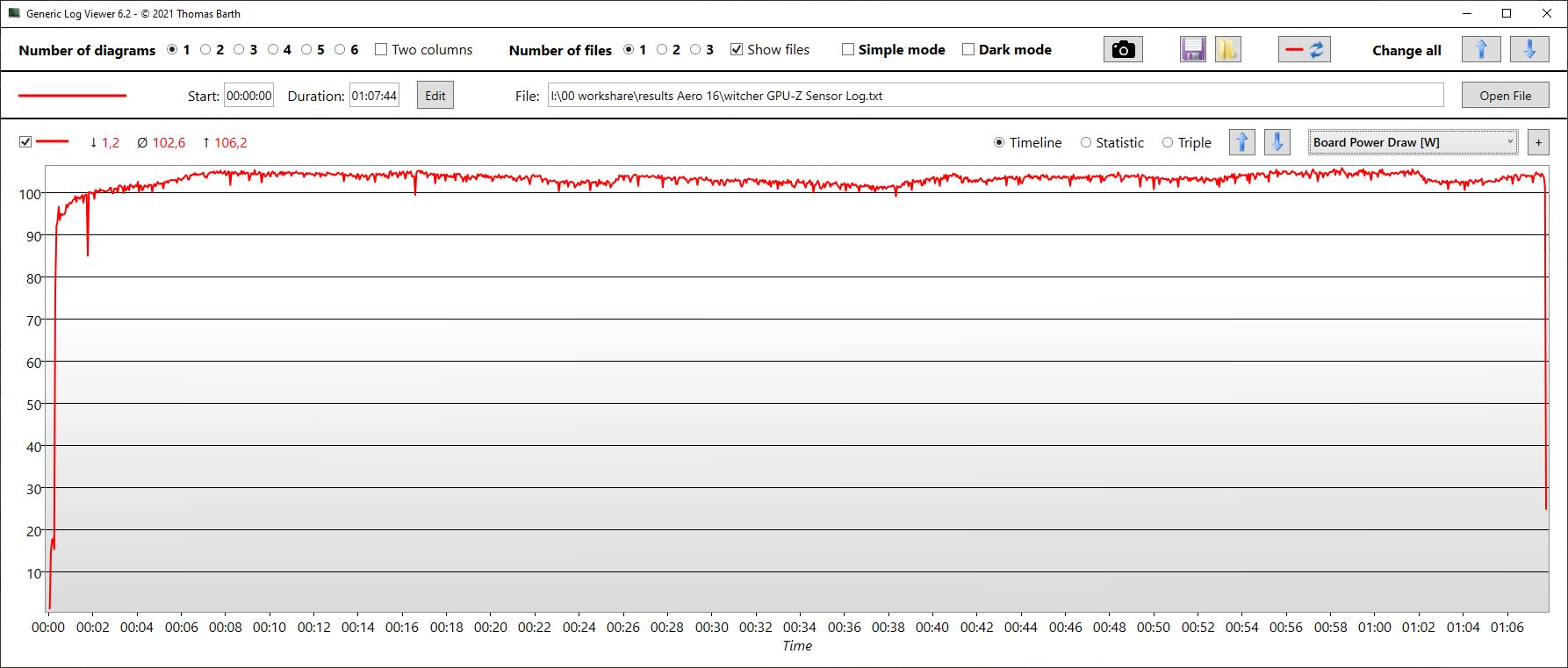Viewport: 1568px width, 668px height.
Task: Open the Board Power Draw [W] dropdown
Action: pos(1413,142)
